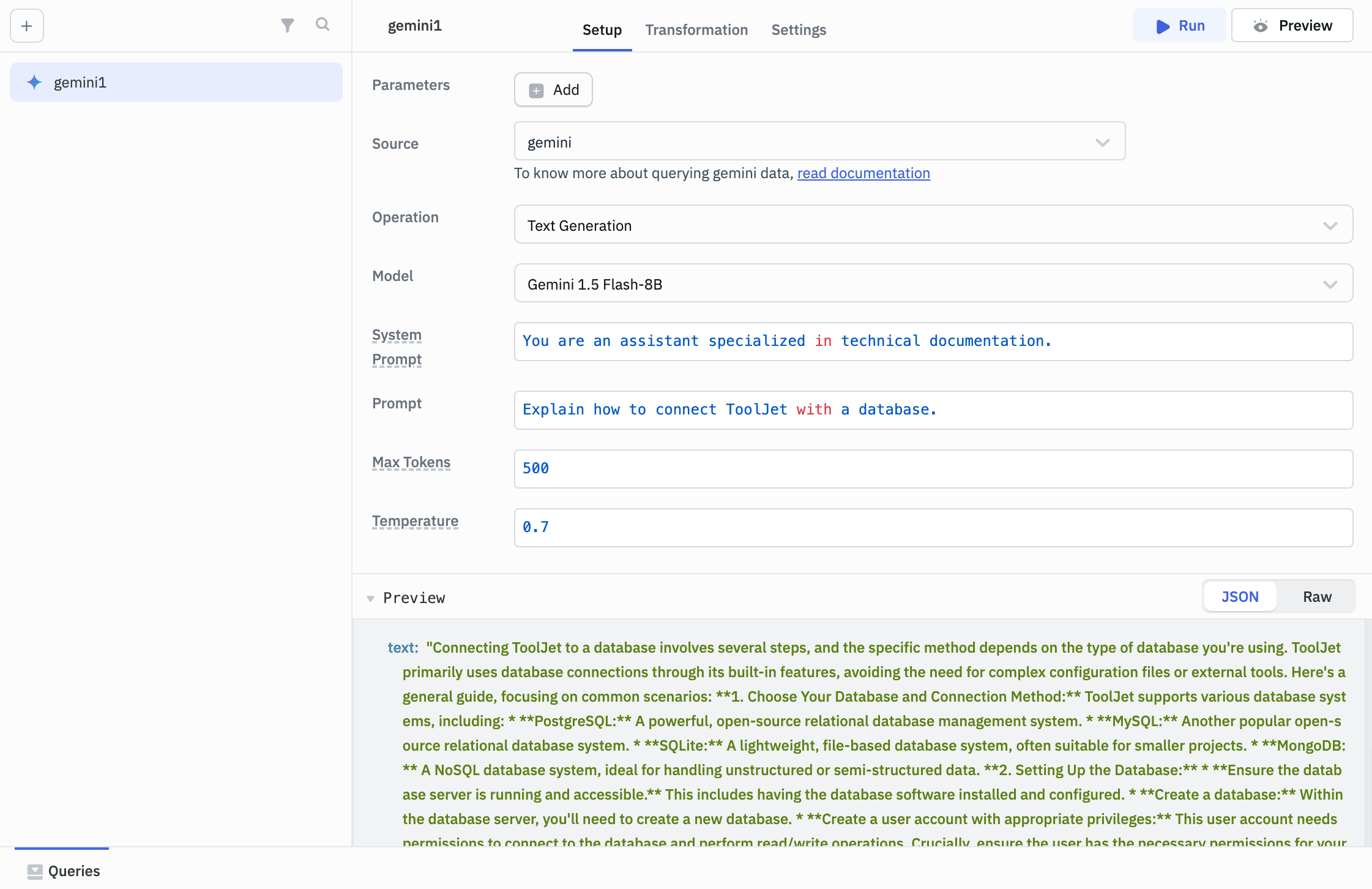This screenshot has width=1372, height=889.
Task: Open the read documentation link
Action: click(x=863, y=173)
